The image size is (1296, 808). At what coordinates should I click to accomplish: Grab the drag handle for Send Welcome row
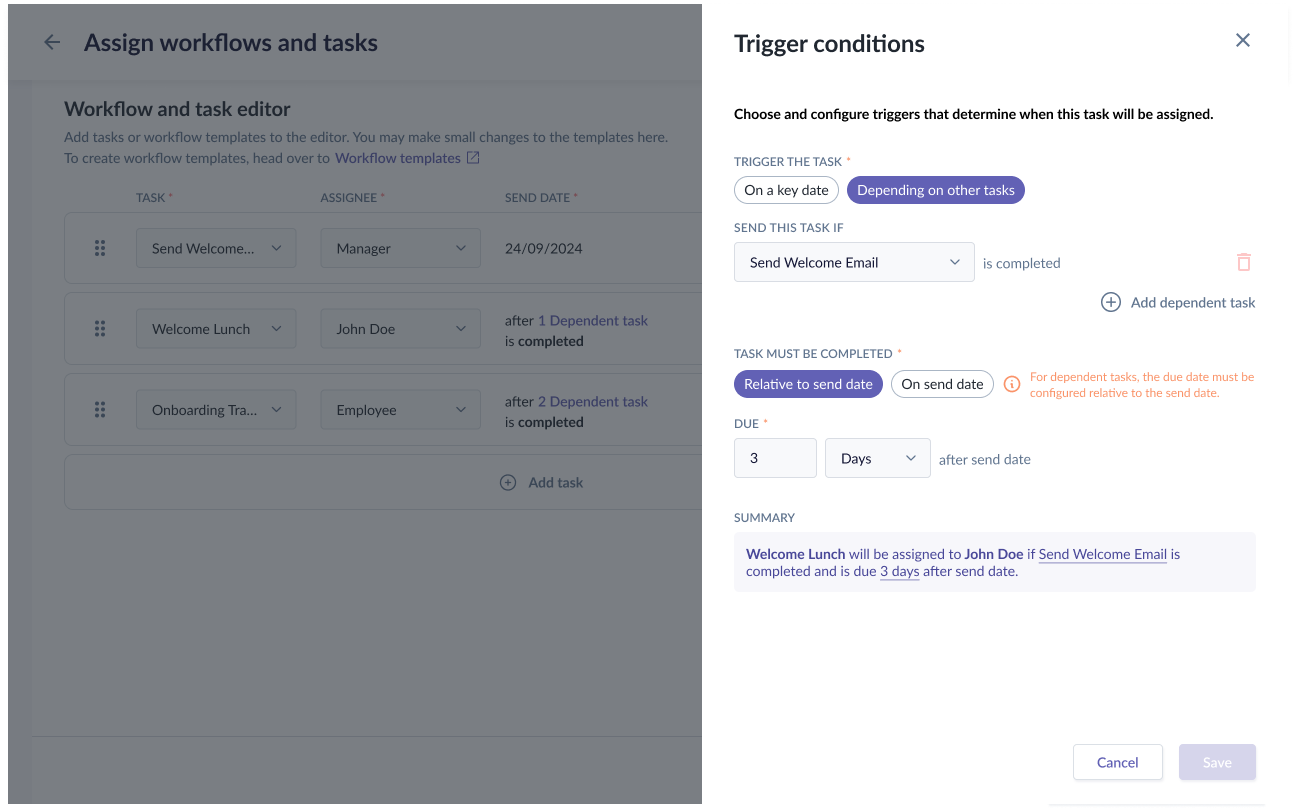100,248
